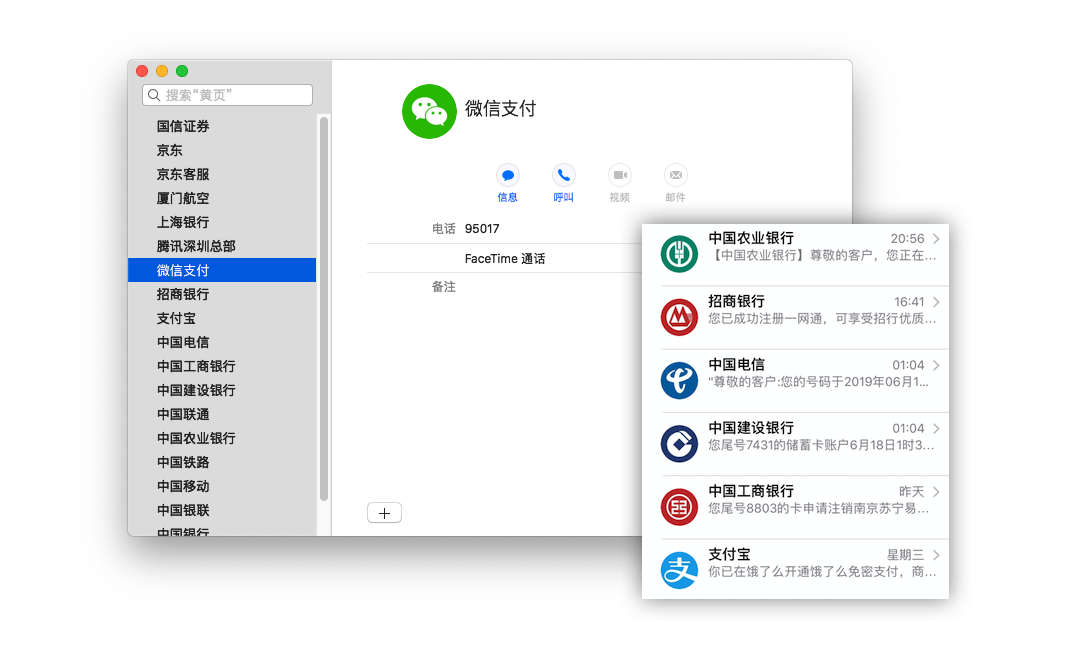Click the call (呼叫) phone icon
Screen dimensions: 1082x661
[564, 175]
